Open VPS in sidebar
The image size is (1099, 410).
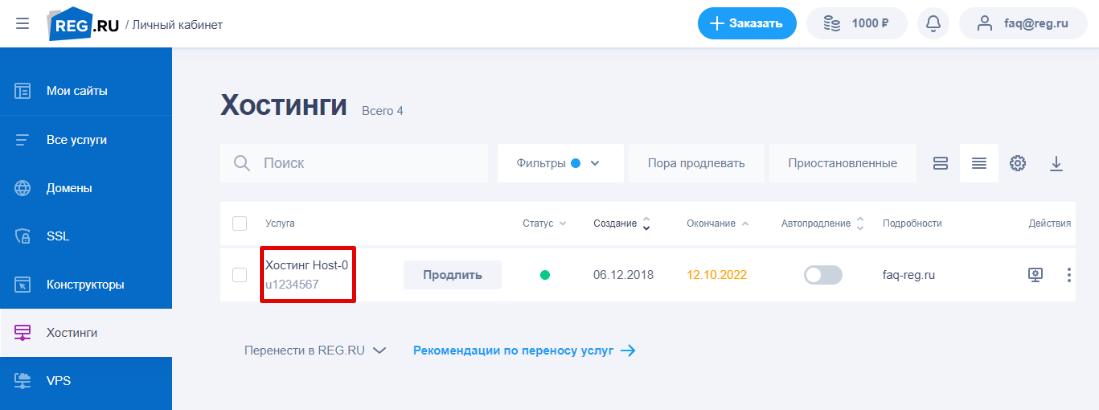[x=86, y=381]
